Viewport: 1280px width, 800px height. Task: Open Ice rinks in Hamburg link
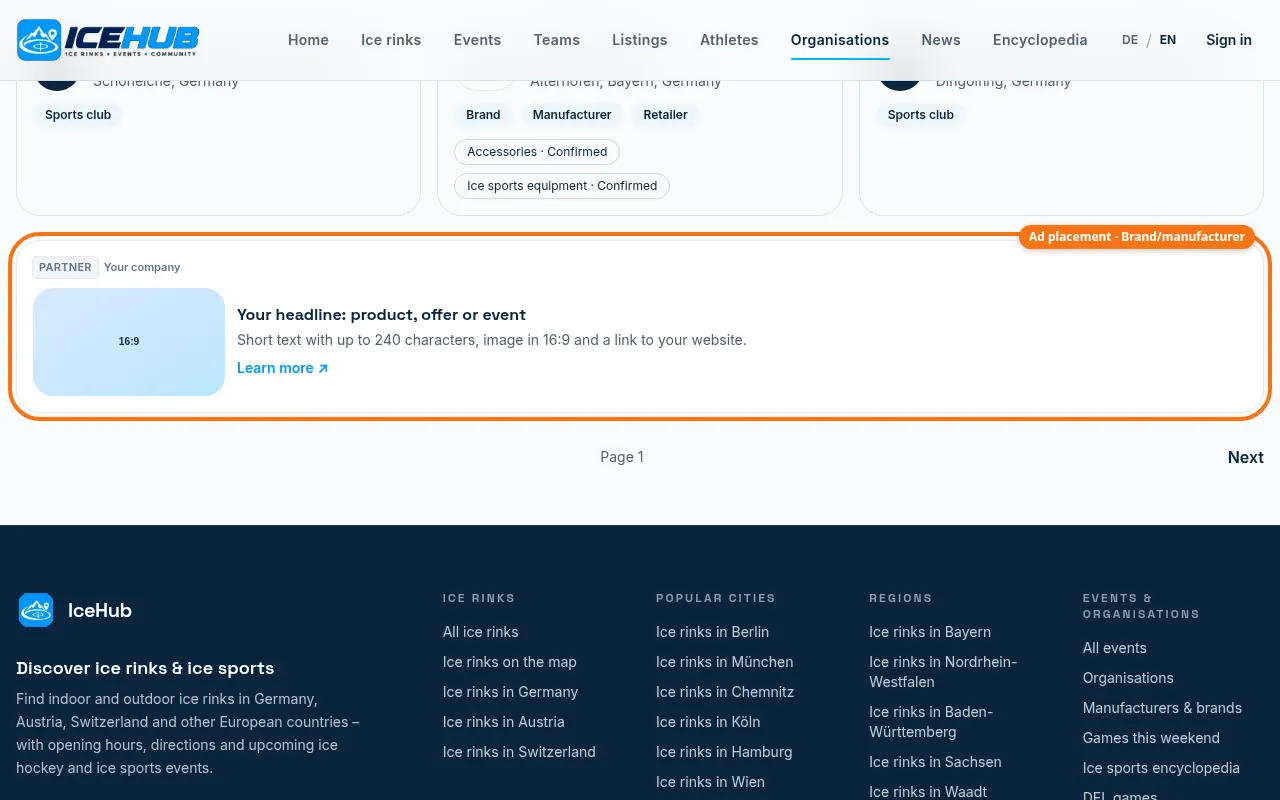(724, 752)
